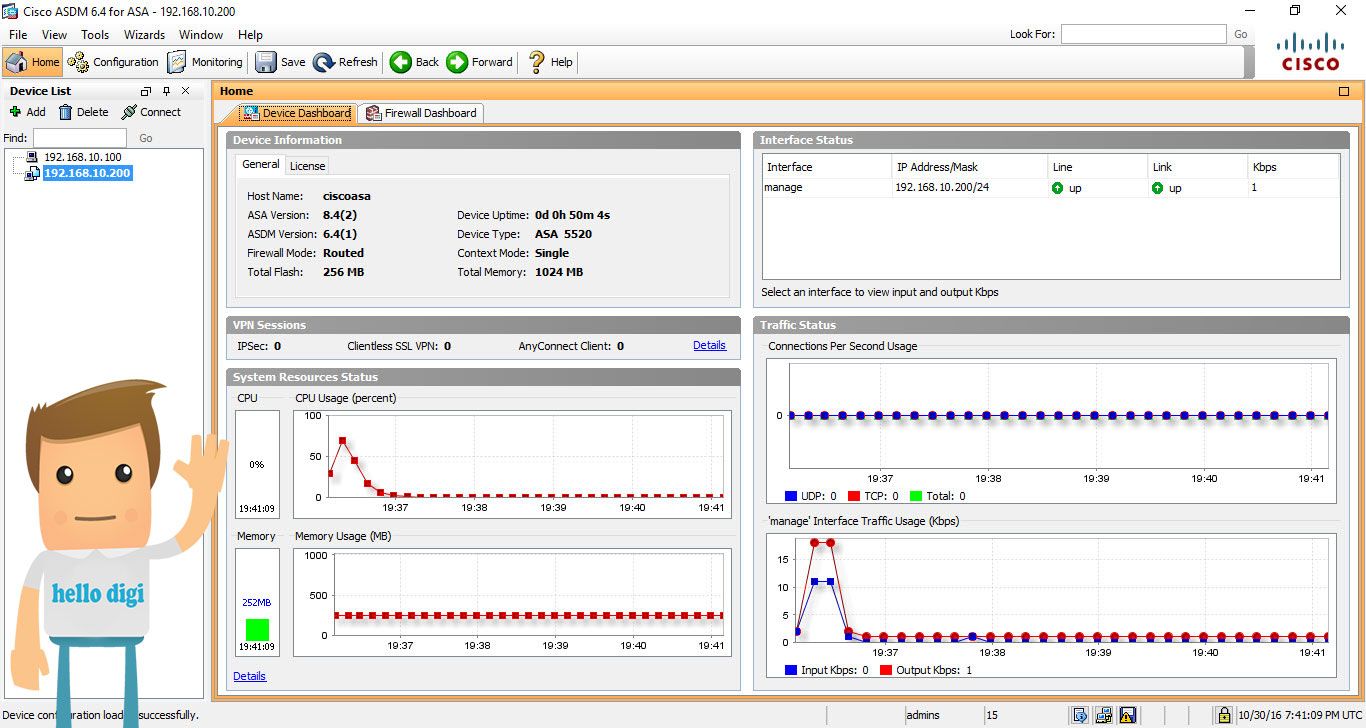Open the File menu
The width and height of the screenshot is (1366, 728).
[x=18, y=35]
